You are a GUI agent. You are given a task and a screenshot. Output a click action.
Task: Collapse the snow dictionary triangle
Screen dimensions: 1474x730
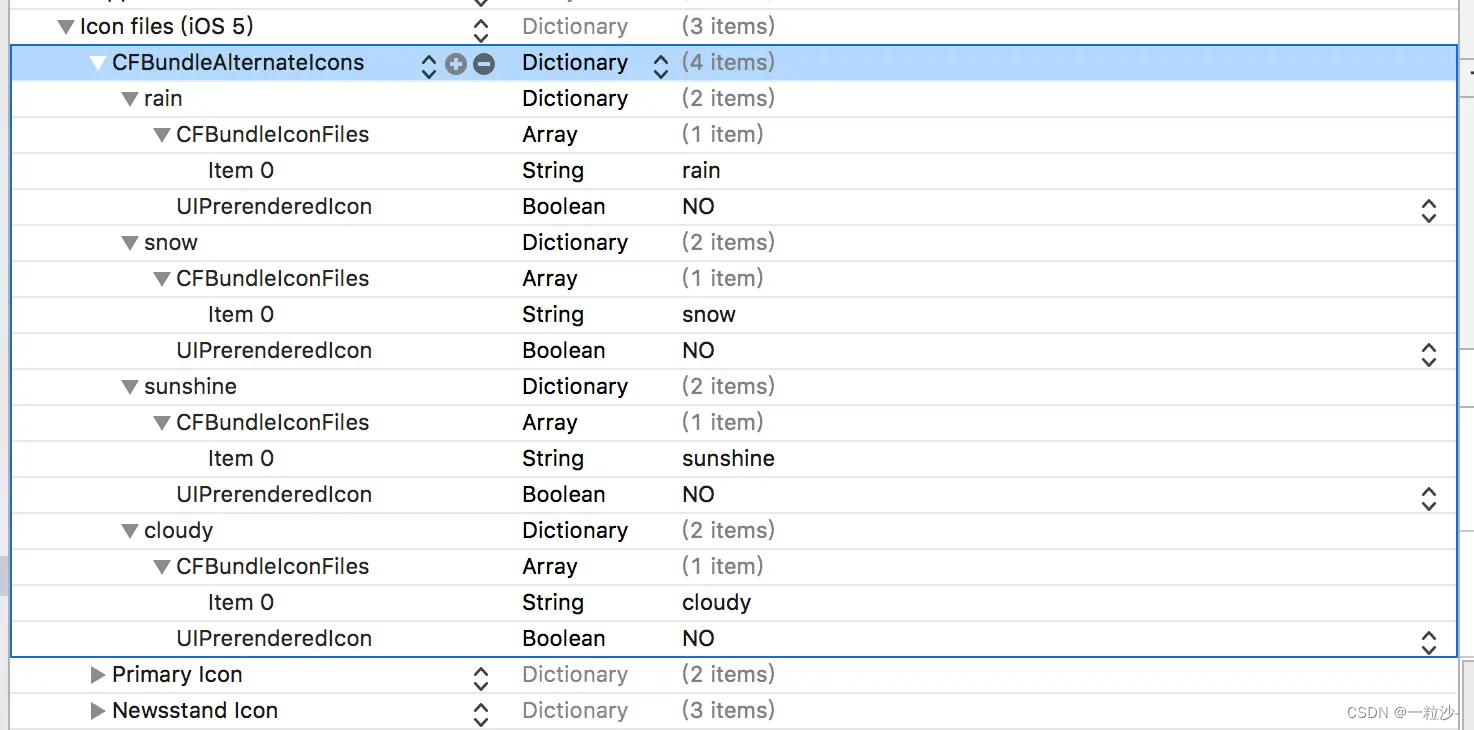click(x=130, y=243)
